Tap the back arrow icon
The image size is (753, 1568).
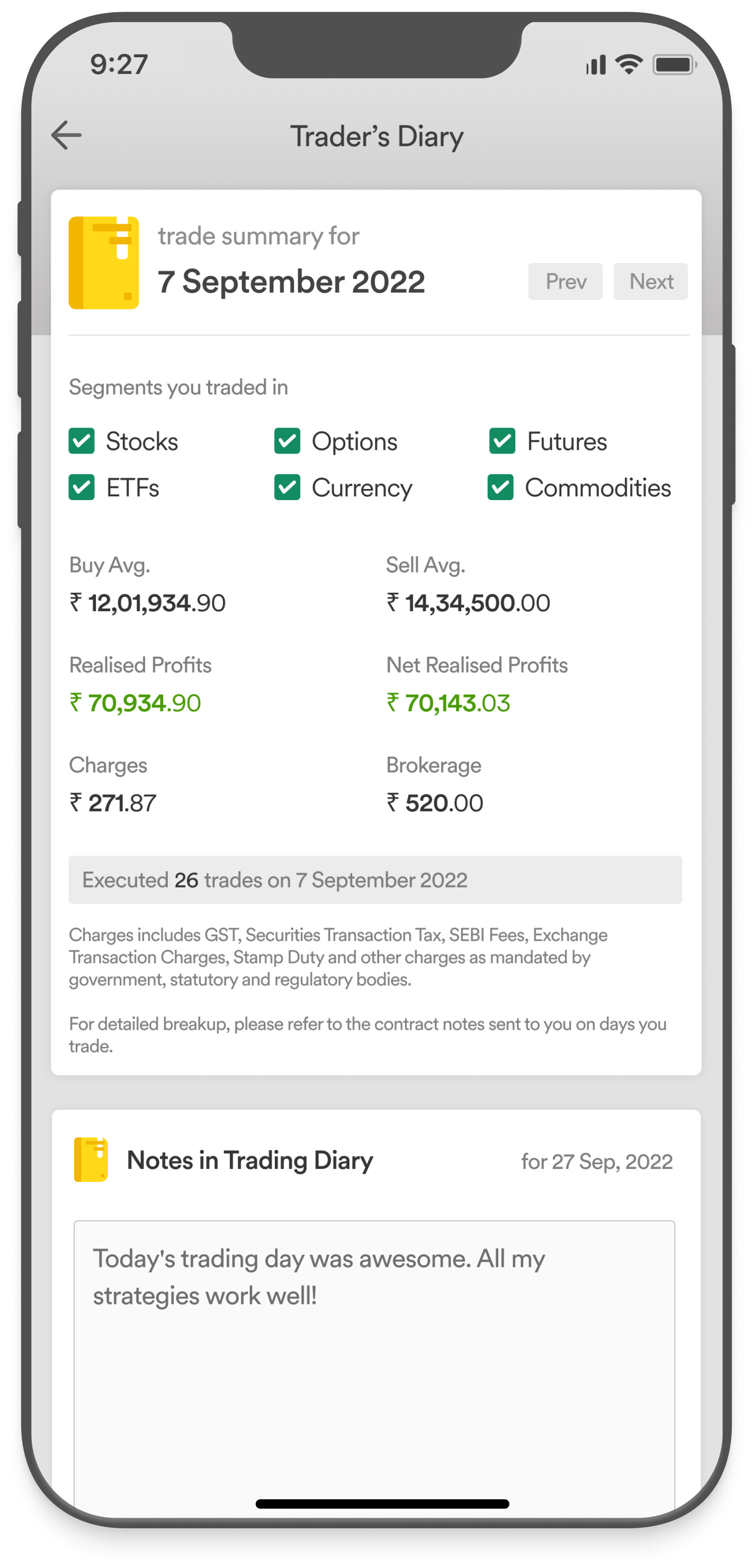click(x=66, y=135)
